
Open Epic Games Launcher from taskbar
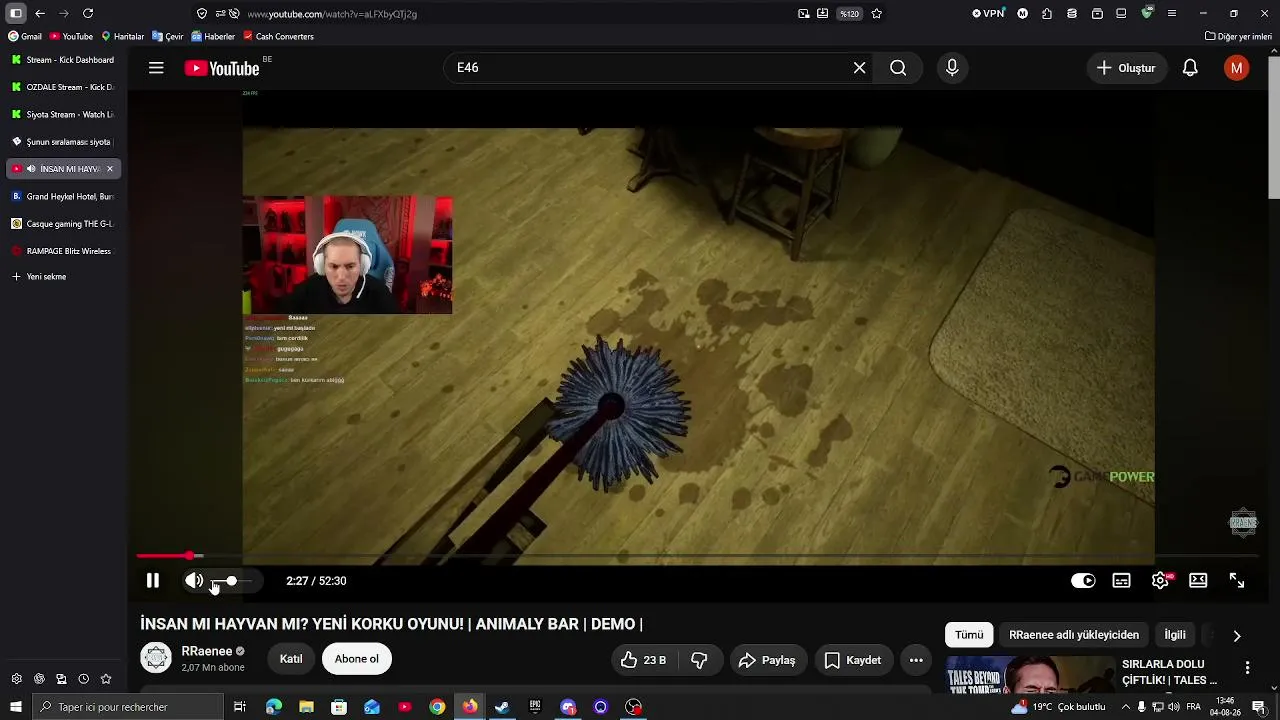535,707
